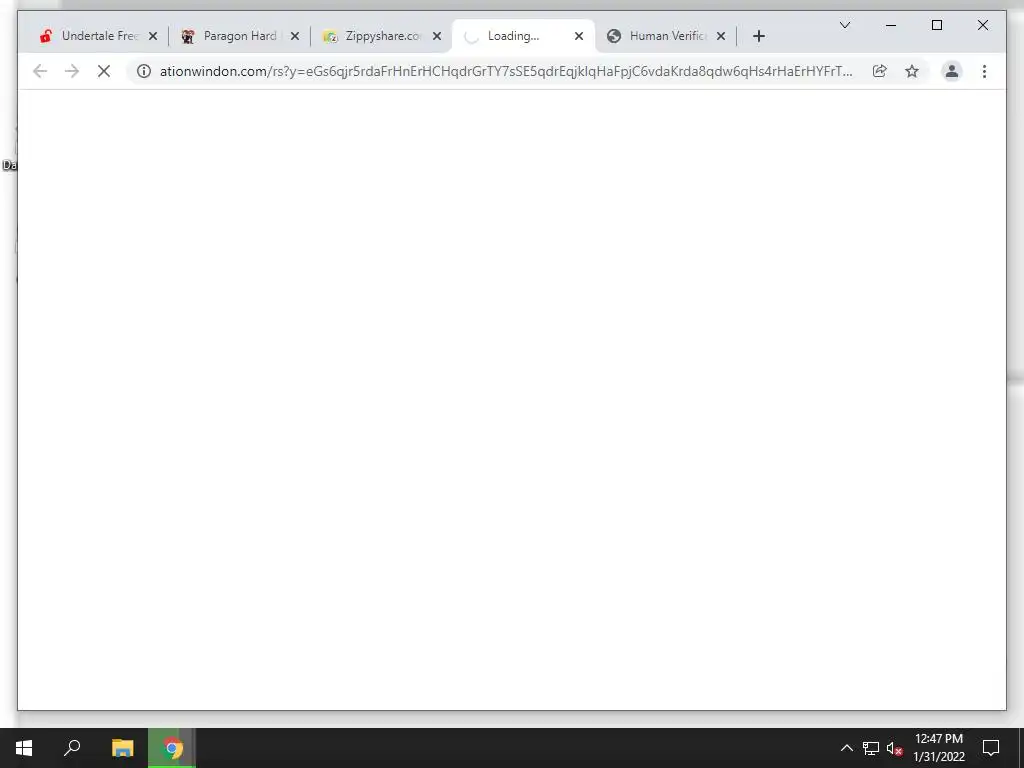The image size is (1024, 768).
Task: Close the Loading... tab
Action: click(579, 37)
